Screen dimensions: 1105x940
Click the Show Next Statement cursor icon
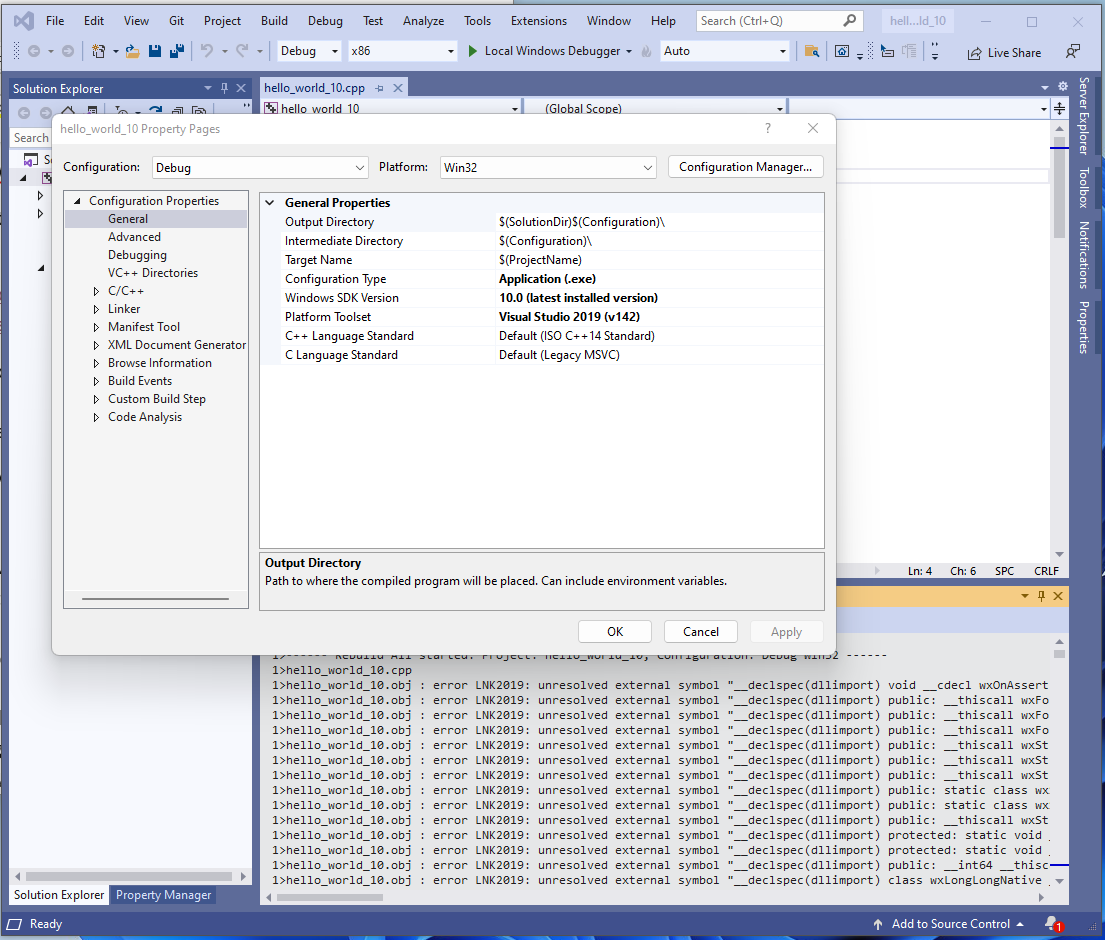[888, 51]
